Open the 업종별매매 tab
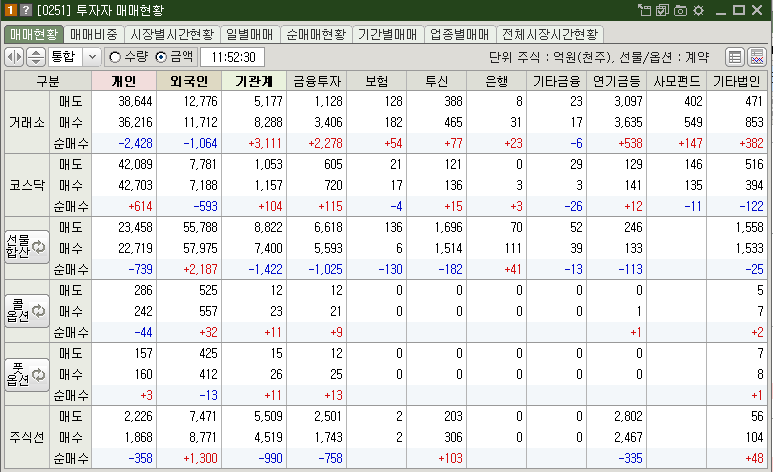The height and width of the screenshot is (472, 773). (x=459, y=34)
